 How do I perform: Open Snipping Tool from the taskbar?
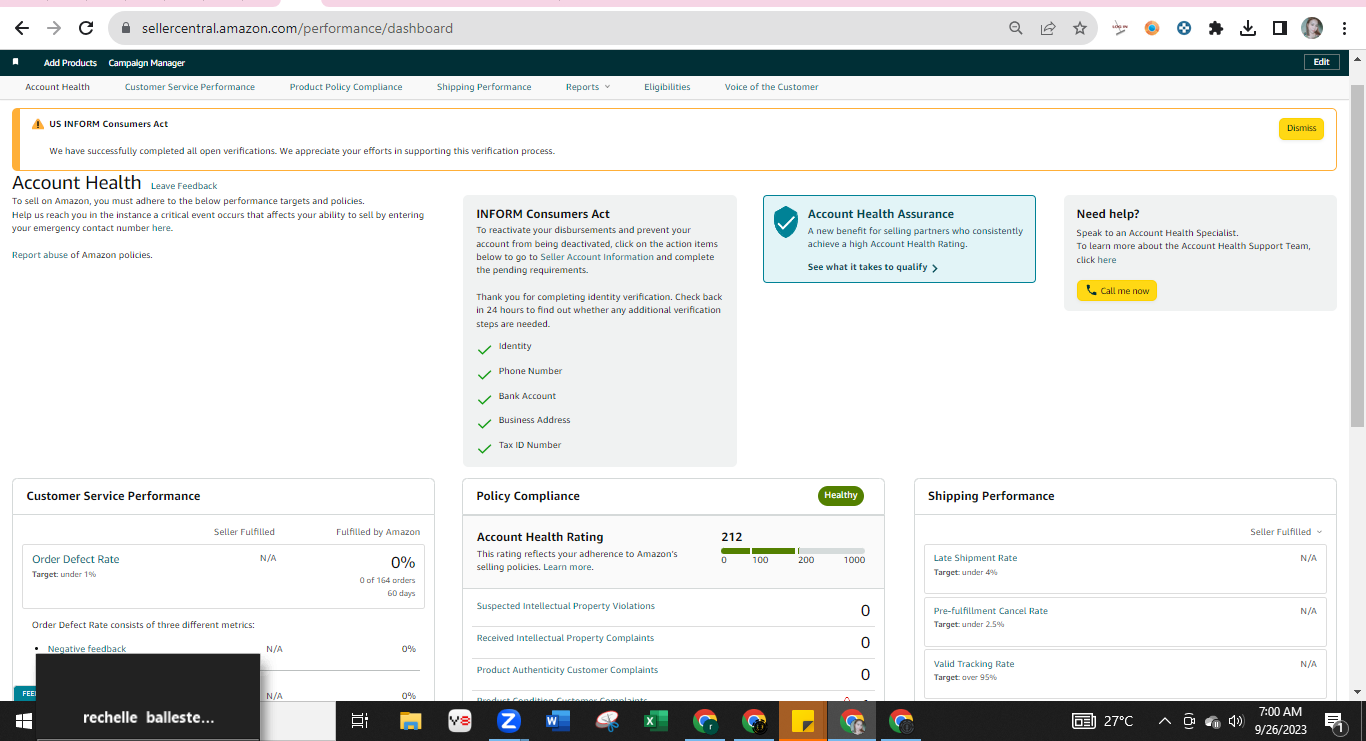pyautogui.click(x=607, y=720)
